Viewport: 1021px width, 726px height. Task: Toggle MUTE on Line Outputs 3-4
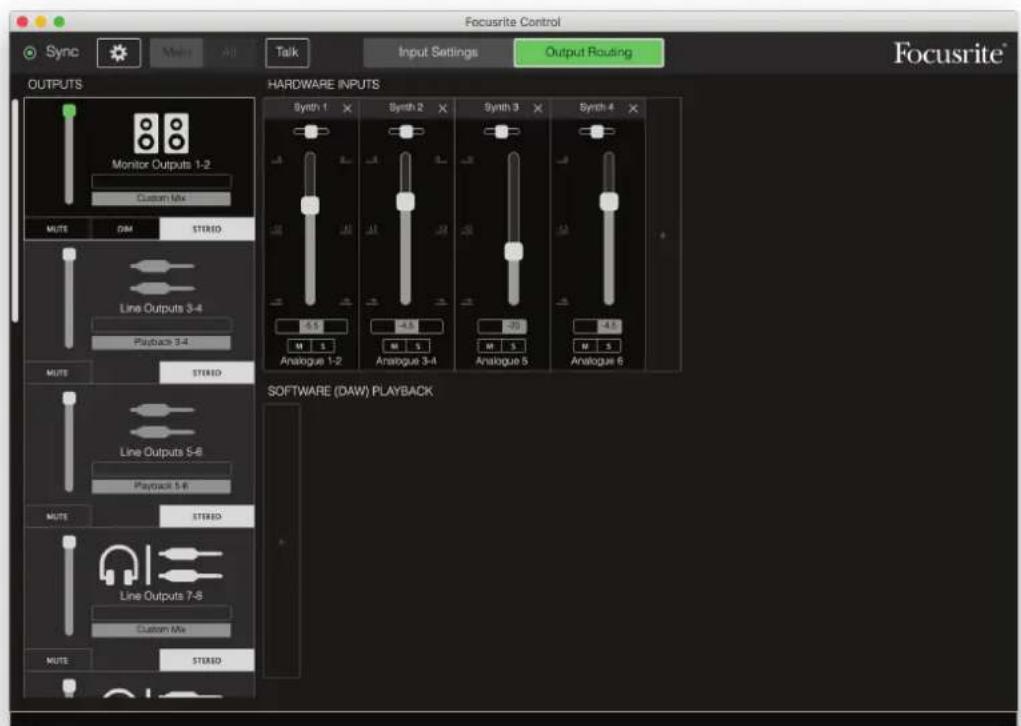pyautogui.click(x=57, y=373)
